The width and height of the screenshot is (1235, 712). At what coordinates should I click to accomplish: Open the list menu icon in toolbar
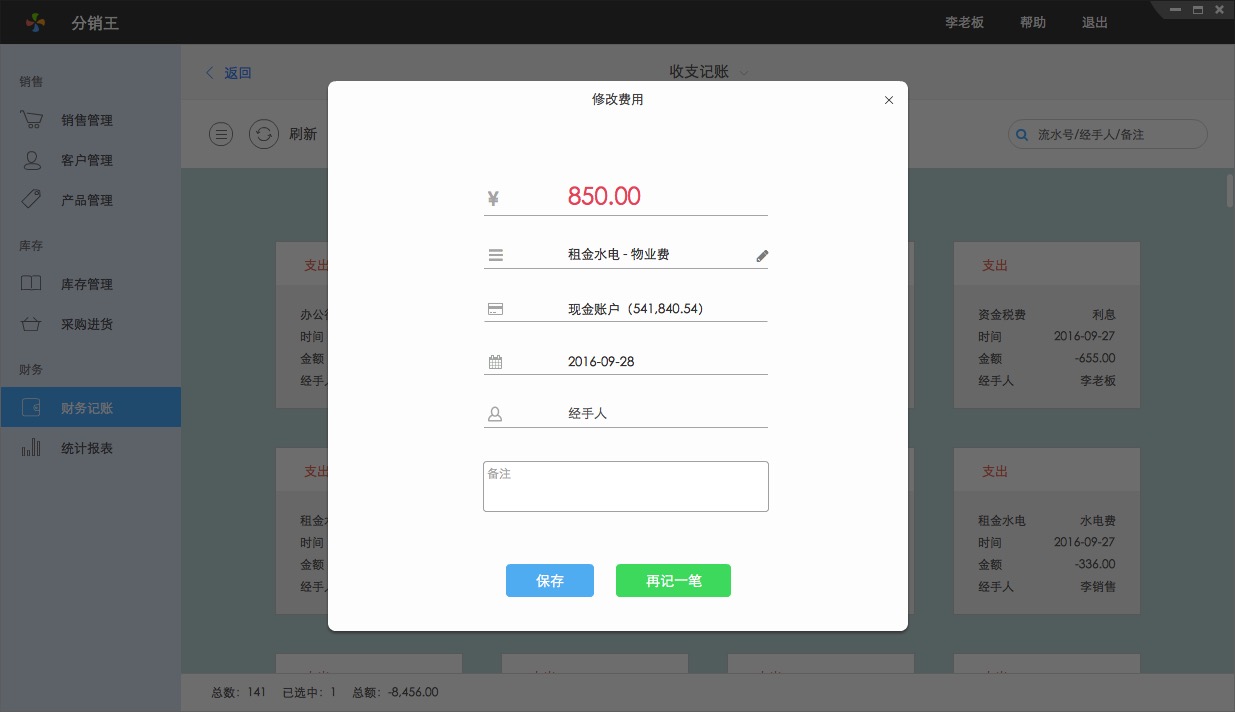[x=221, y=134]
